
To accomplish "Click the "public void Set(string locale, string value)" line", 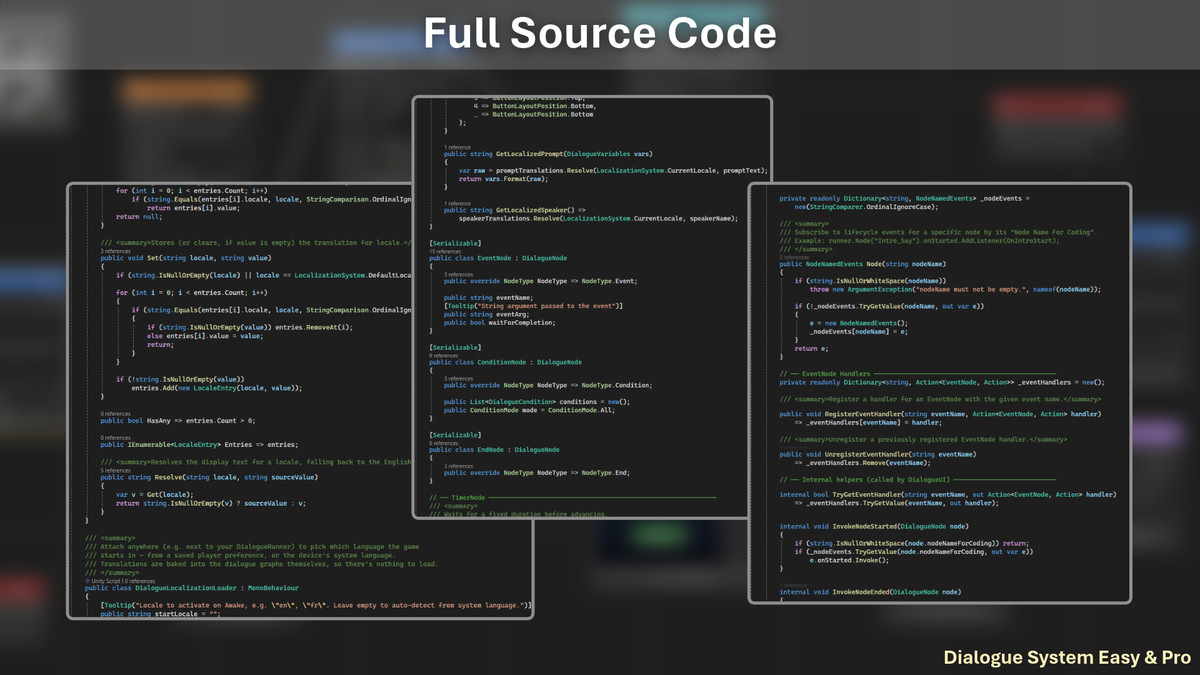I will (186, 257).
